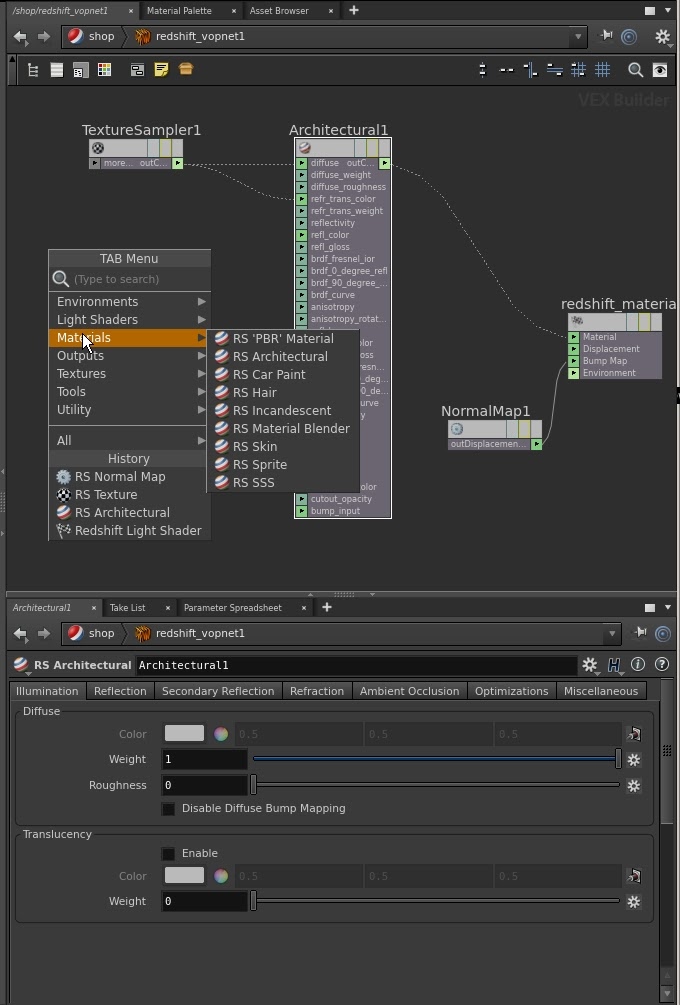Jump to Diffuse Color connected node
This screenshot has height=1005, width=680.
(x=634, y=735)
